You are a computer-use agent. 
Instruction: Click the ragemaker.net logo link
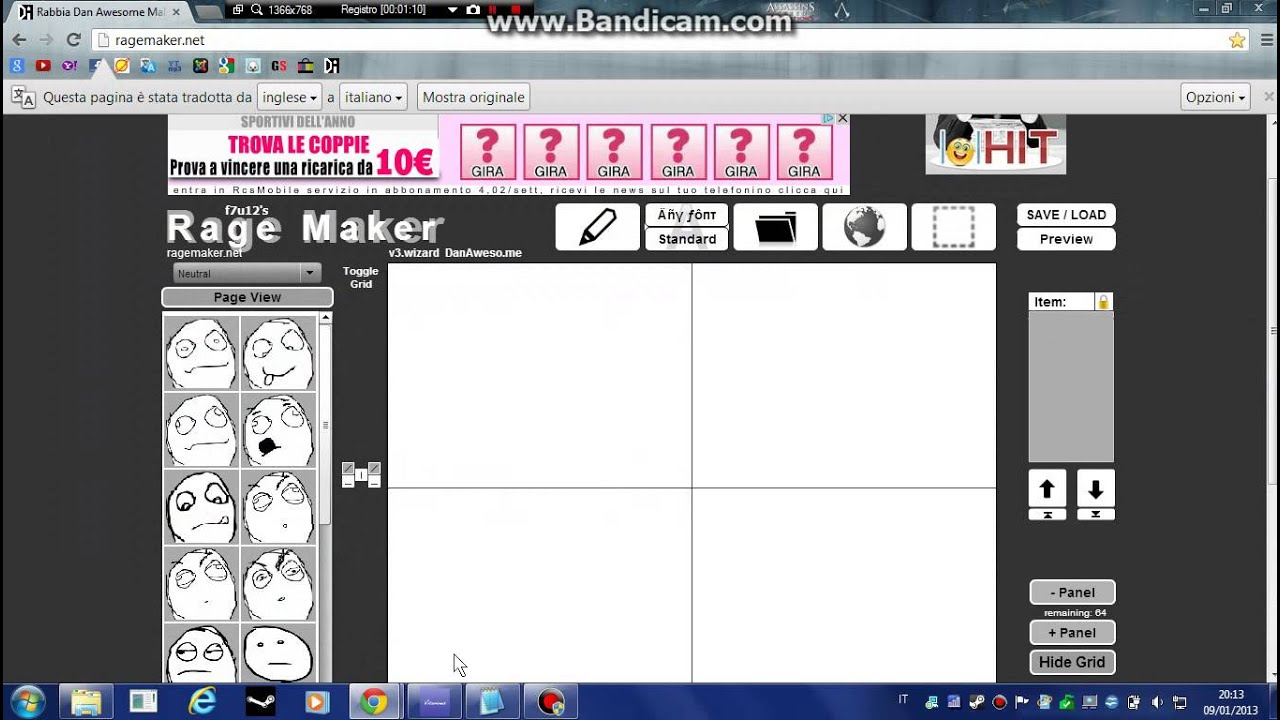204,253
